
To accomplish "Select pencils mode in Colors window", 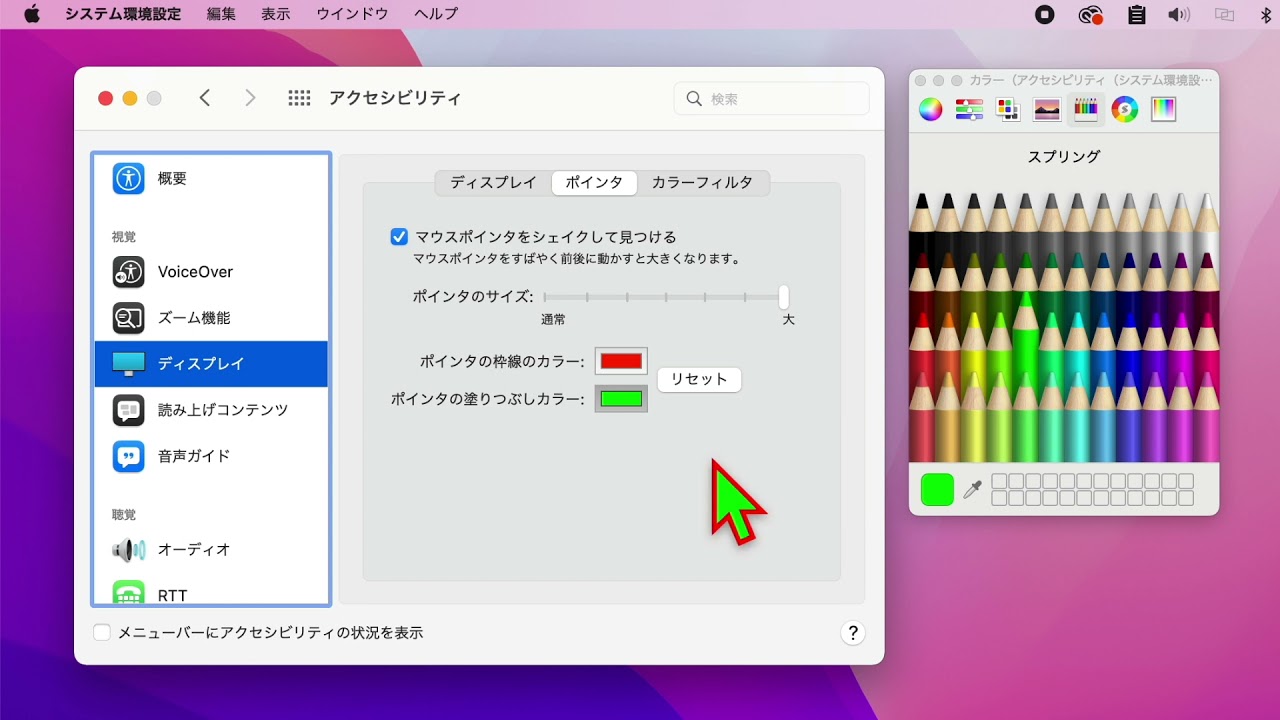I will [1086, 110].
